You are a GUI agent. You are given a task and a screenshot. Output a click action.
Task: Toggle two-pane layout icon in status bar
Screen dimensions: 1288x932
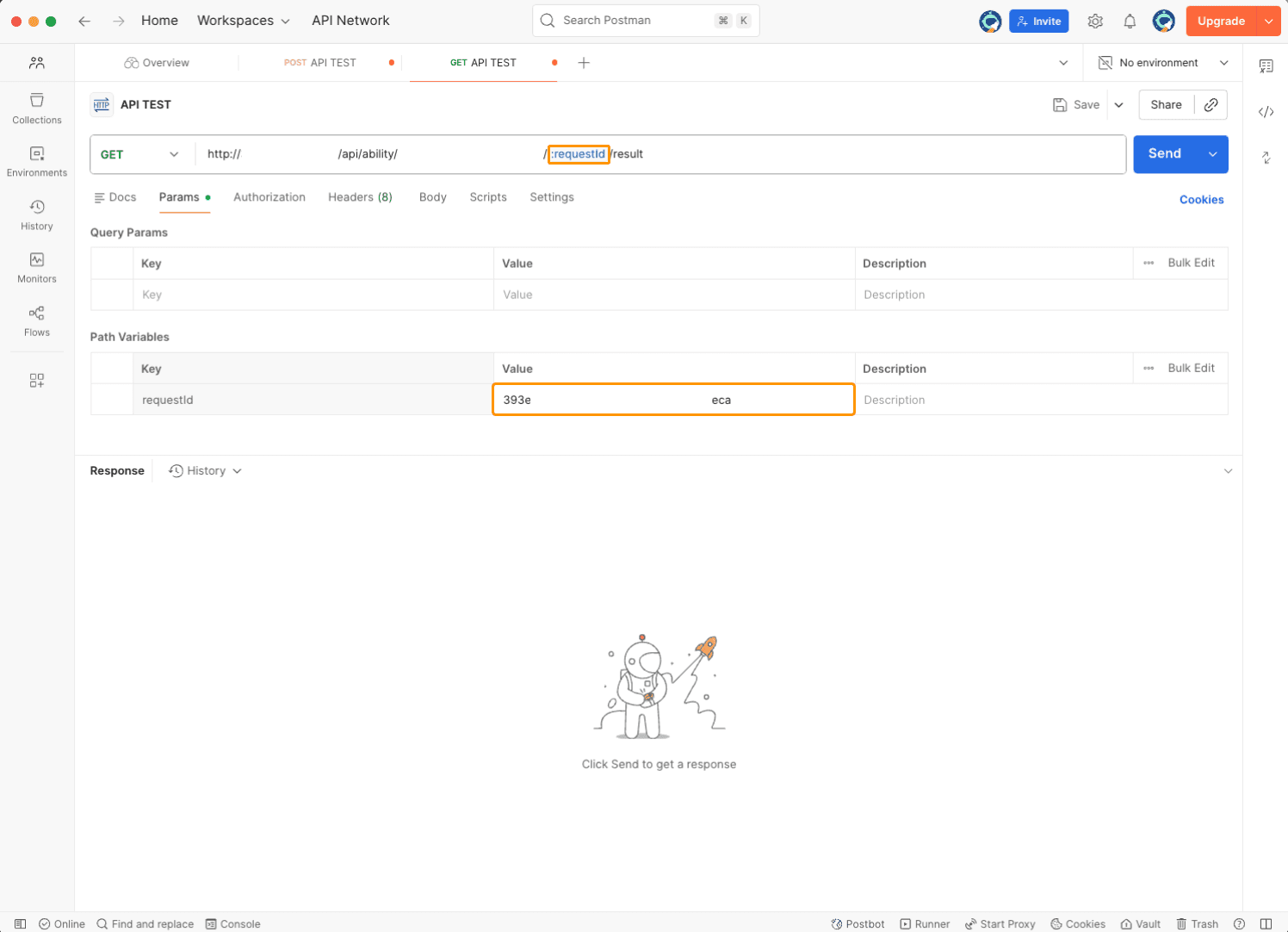click(x=1266, y=923)
